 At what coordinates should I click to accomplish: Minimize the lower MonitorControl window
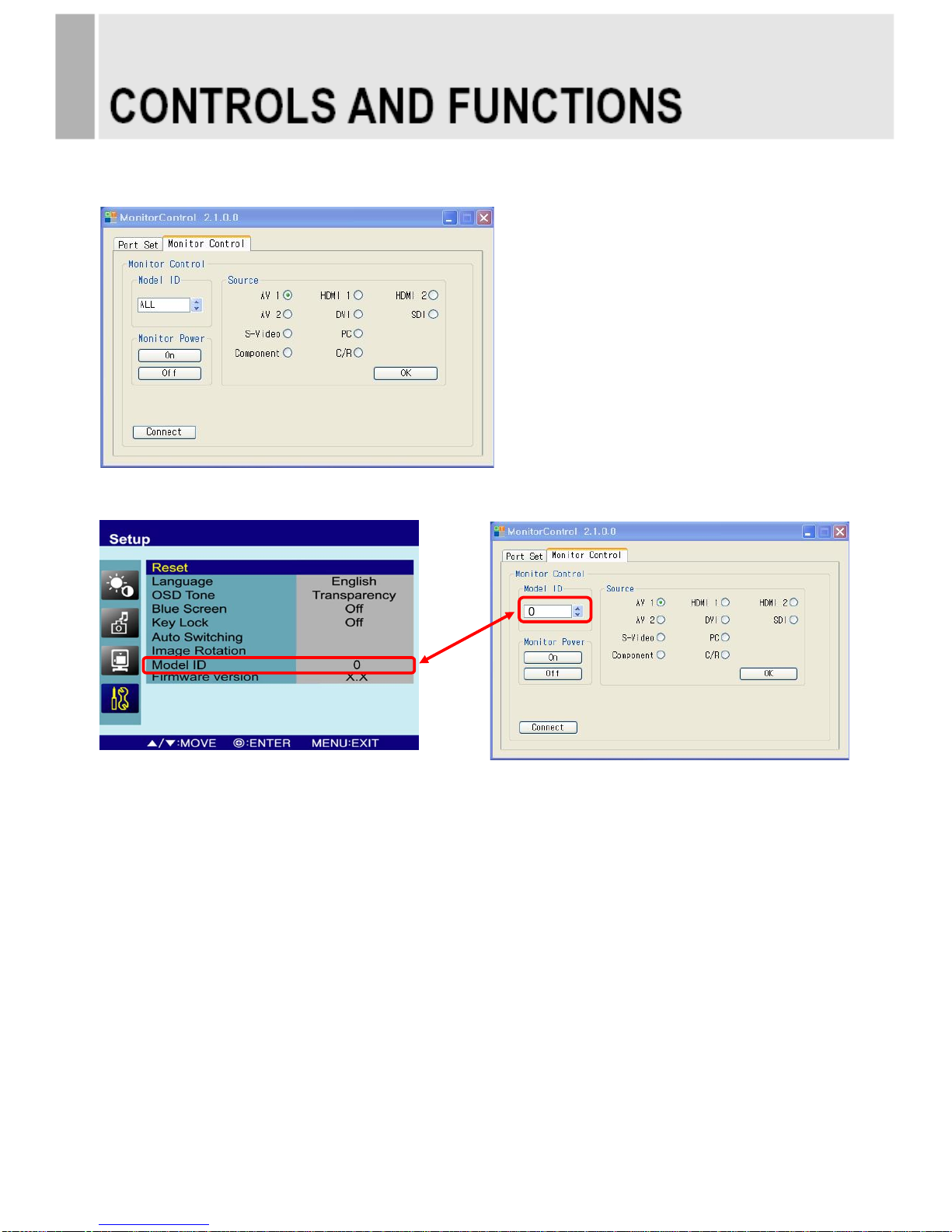(809, 532)
